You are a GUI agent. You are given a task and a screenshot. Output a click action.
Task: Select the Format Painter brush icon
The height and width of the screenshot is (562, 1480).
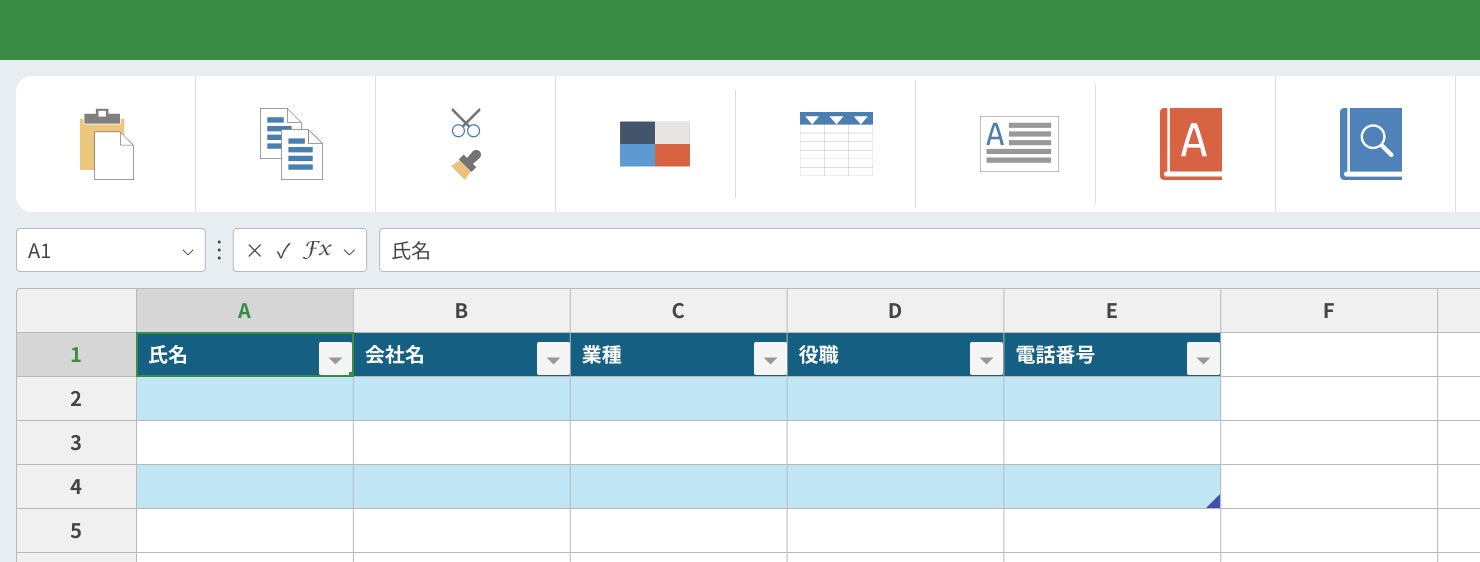click(x=466, y=164)
